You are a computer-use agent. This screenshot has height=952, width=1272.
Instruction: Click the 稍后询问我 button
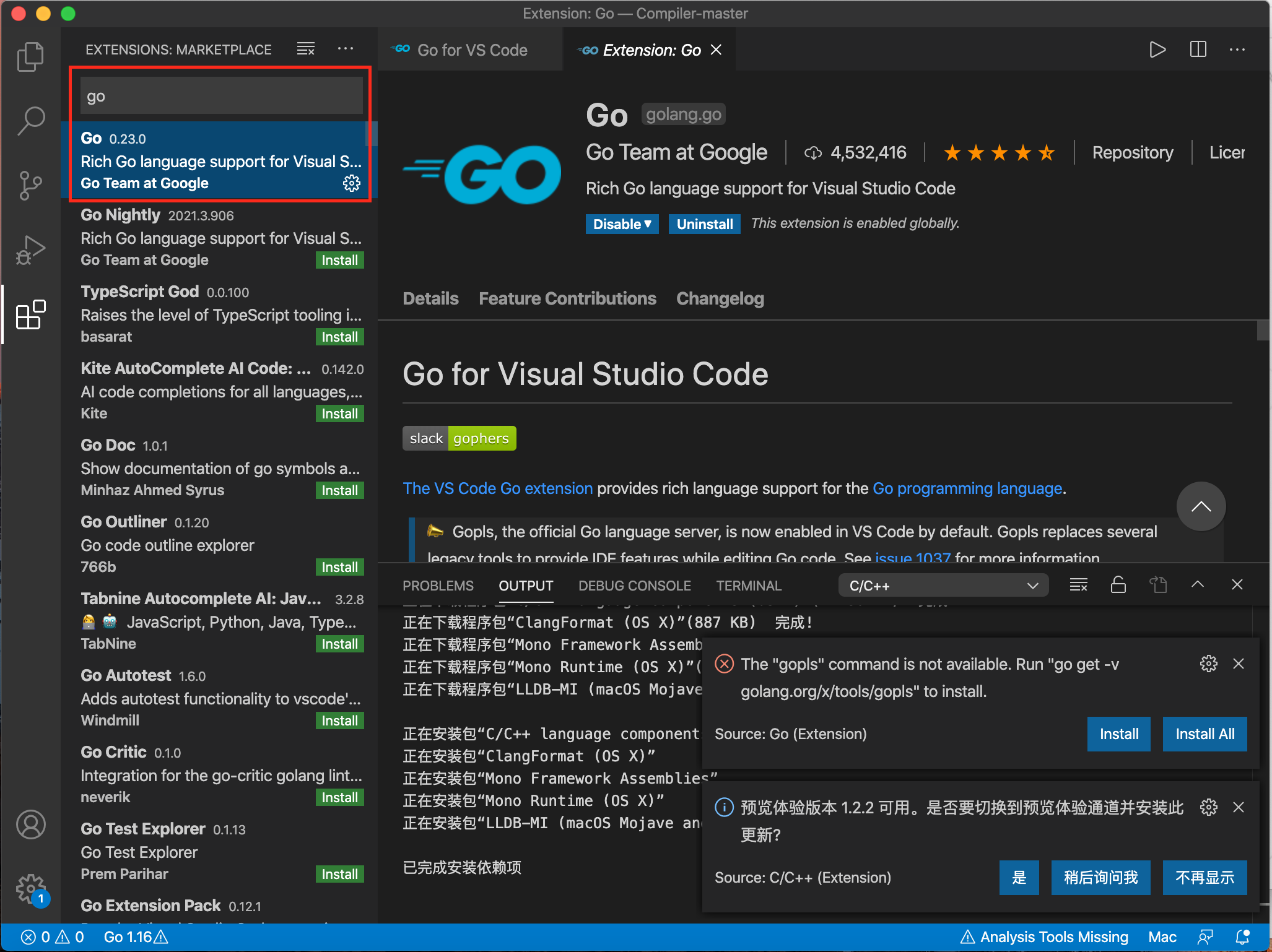click(1100, 878)
